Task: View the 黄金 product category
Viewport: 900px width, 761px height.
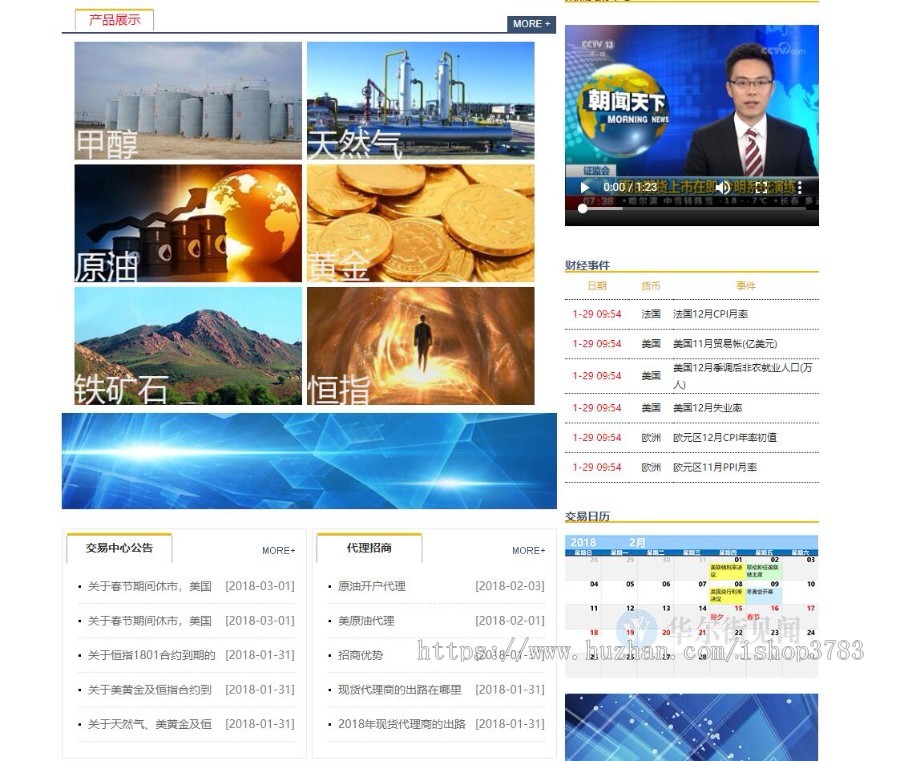Action: click(x=420, y=224)
